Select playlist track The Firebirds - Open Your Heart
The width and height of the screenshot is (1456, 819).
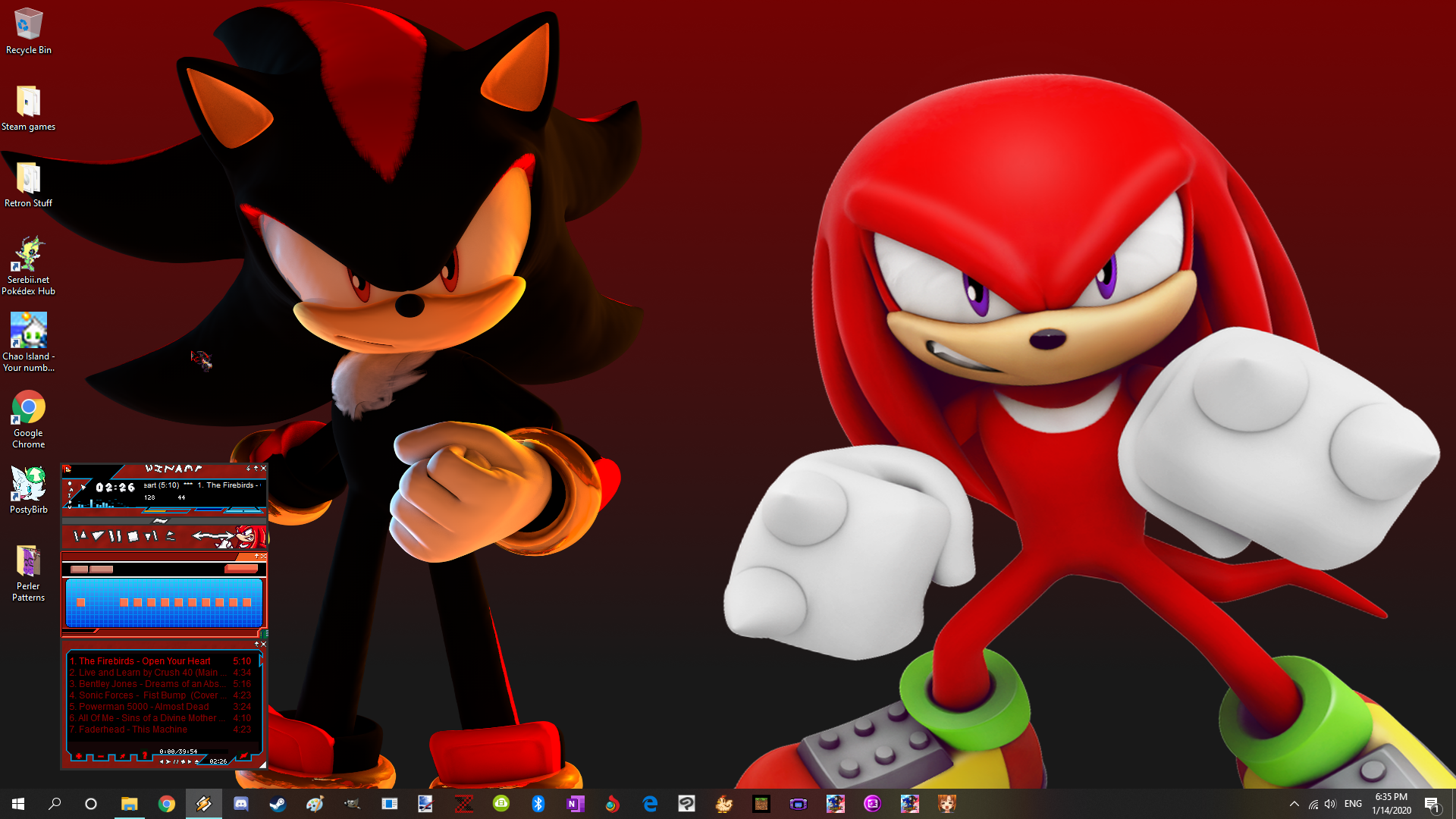coord(160,661)
